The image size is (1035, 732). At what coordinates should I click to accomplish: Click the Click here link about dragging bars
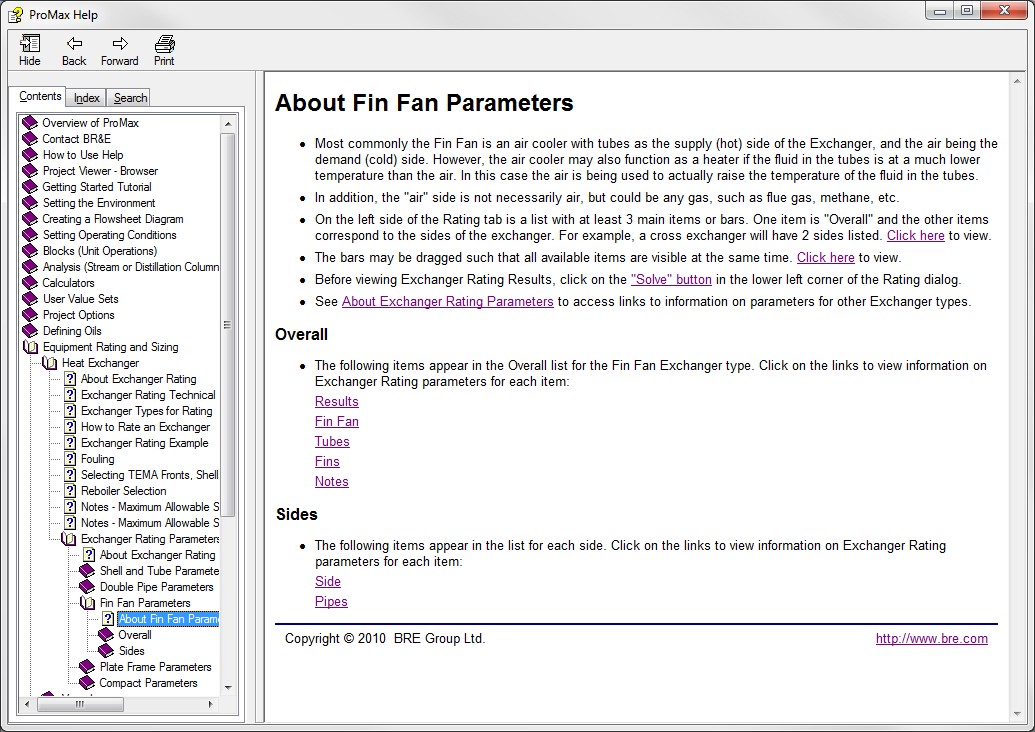click(826, 257)
